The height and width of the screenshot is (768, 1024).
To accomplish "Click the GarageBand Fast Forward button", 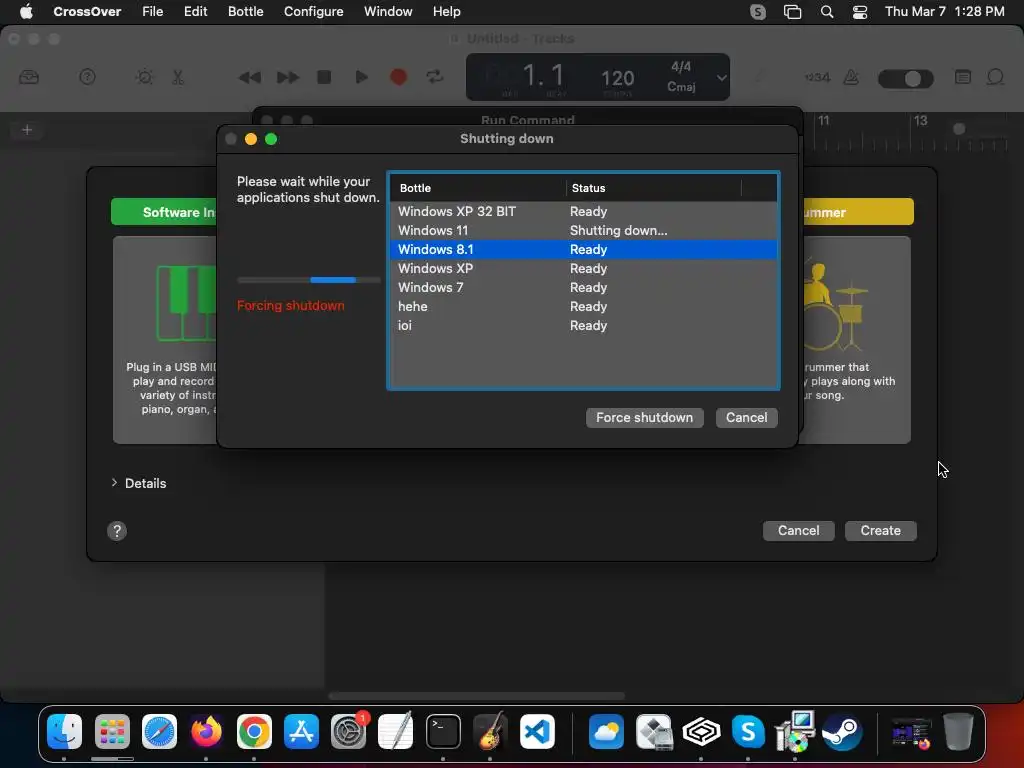I will coord(287,78).
